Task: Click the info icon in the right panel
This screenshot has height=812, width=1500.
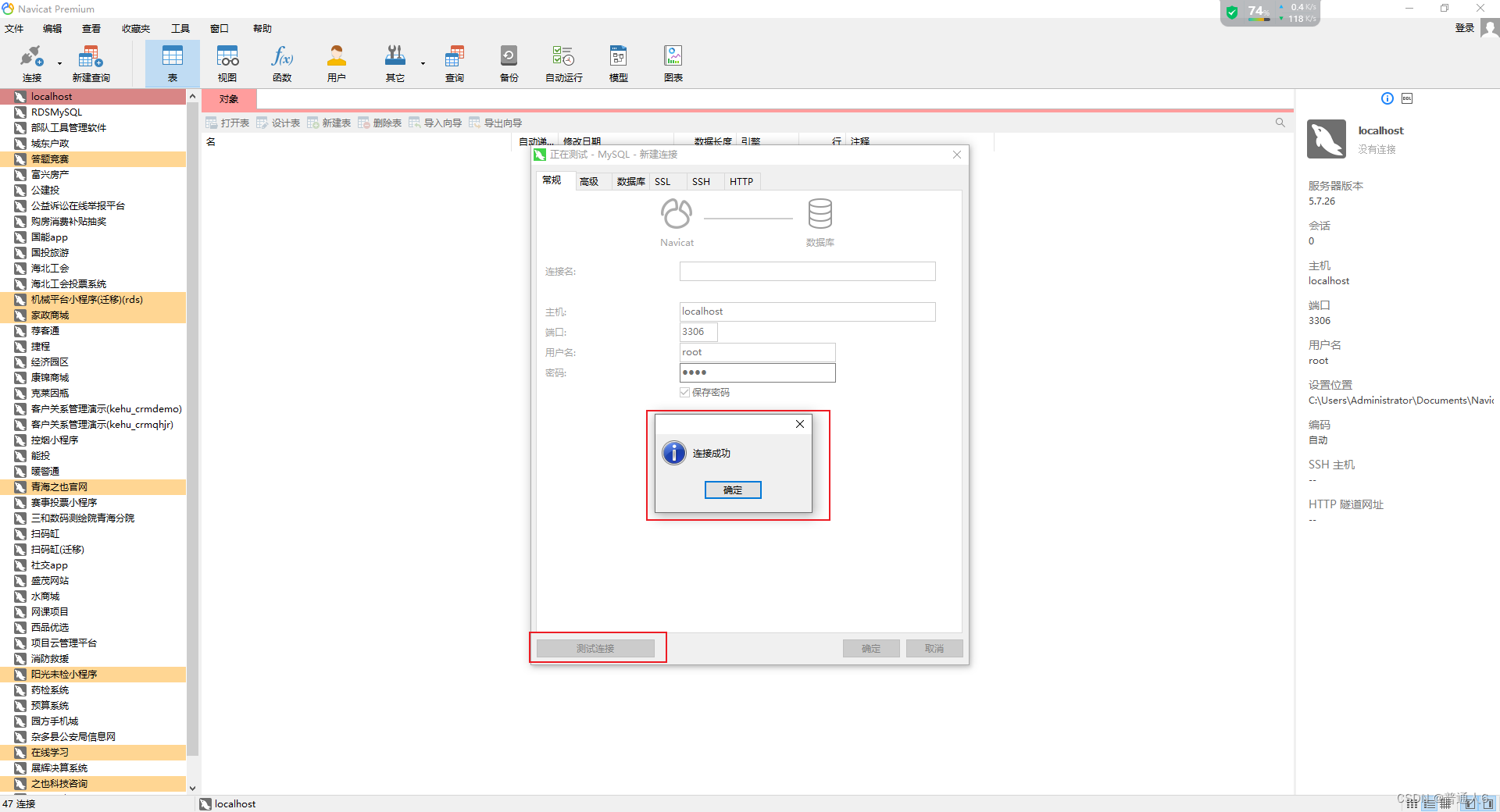Action: tap(1387, 98)
